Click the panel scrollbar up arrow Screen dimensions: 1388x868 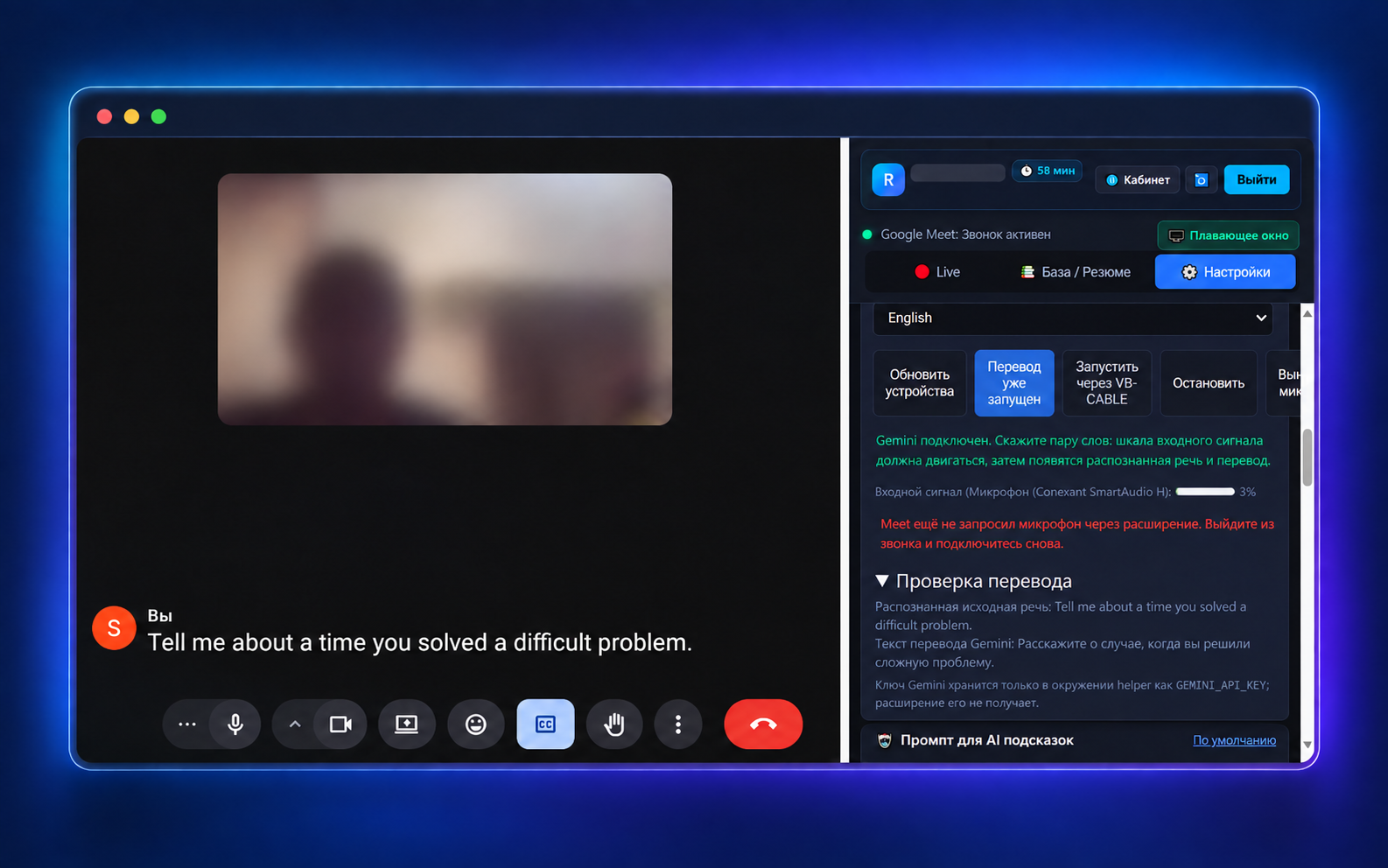pyautogui.click(x=1307, y=313)
